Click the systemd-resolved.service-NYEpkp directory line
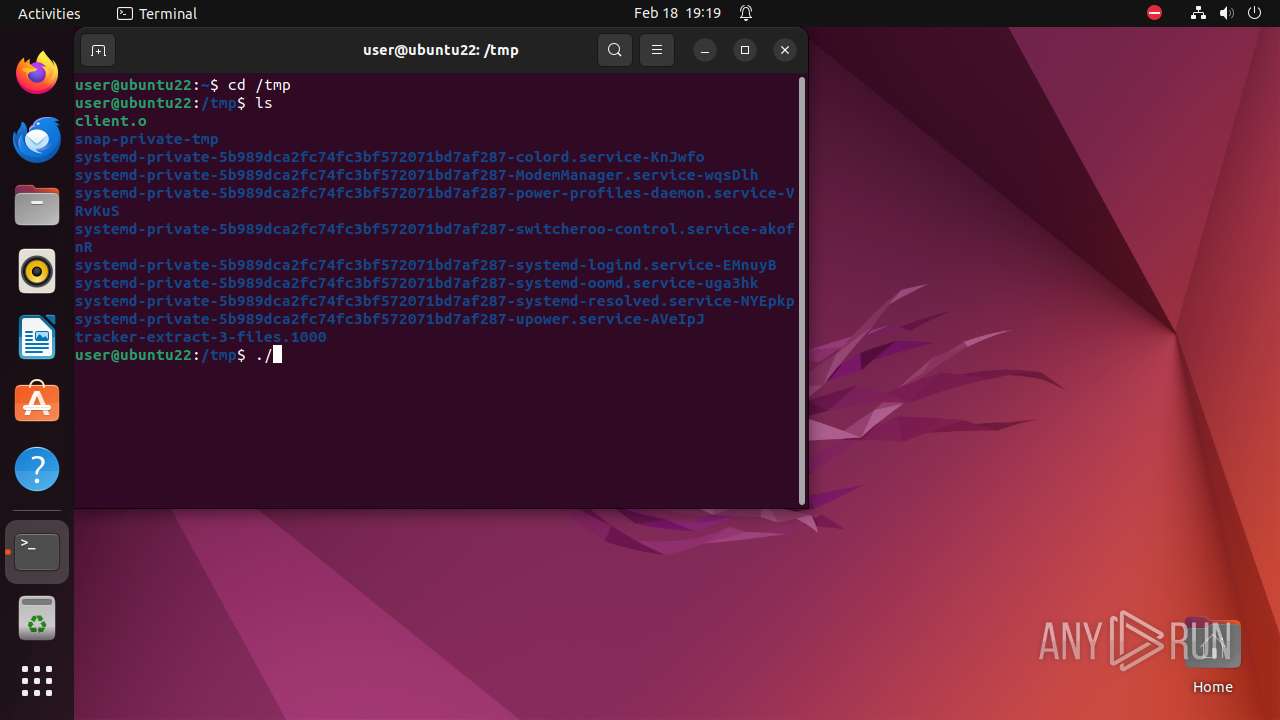The height and width of the screenshot is (720, 1280). coord(435,301)
